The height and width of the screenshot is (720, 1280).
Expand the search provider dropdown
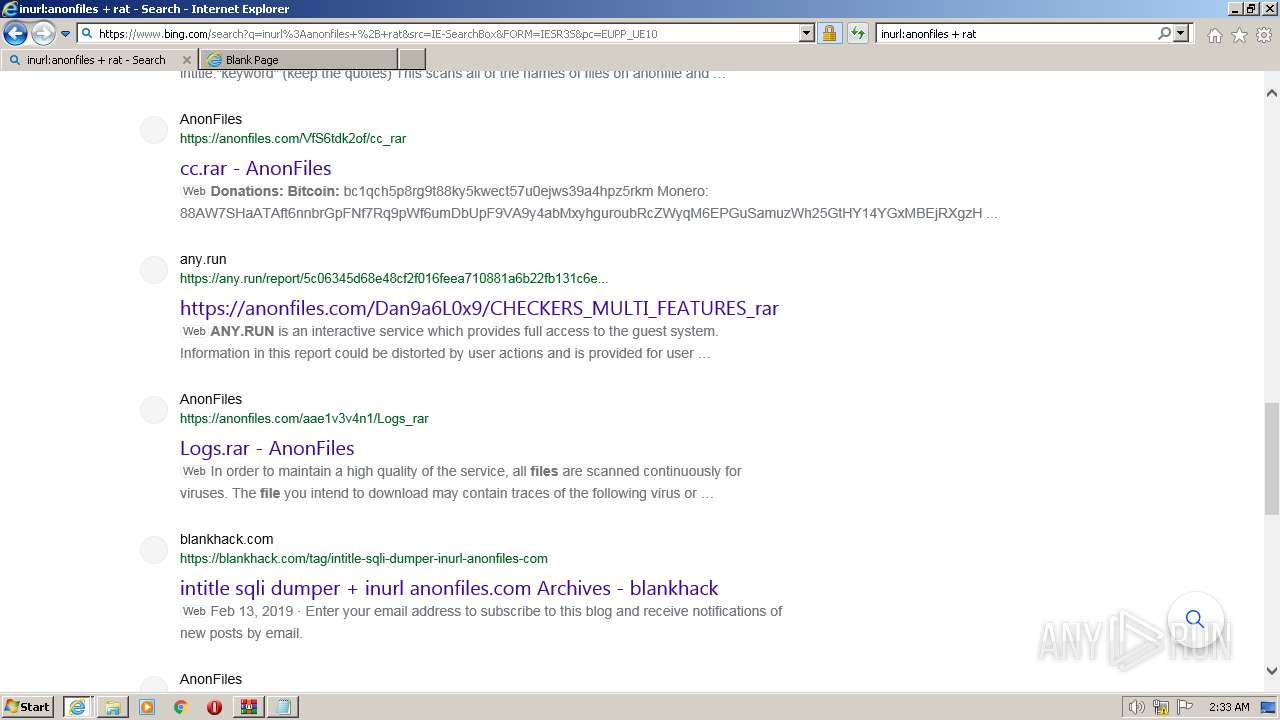click(x=1181, y=33)
